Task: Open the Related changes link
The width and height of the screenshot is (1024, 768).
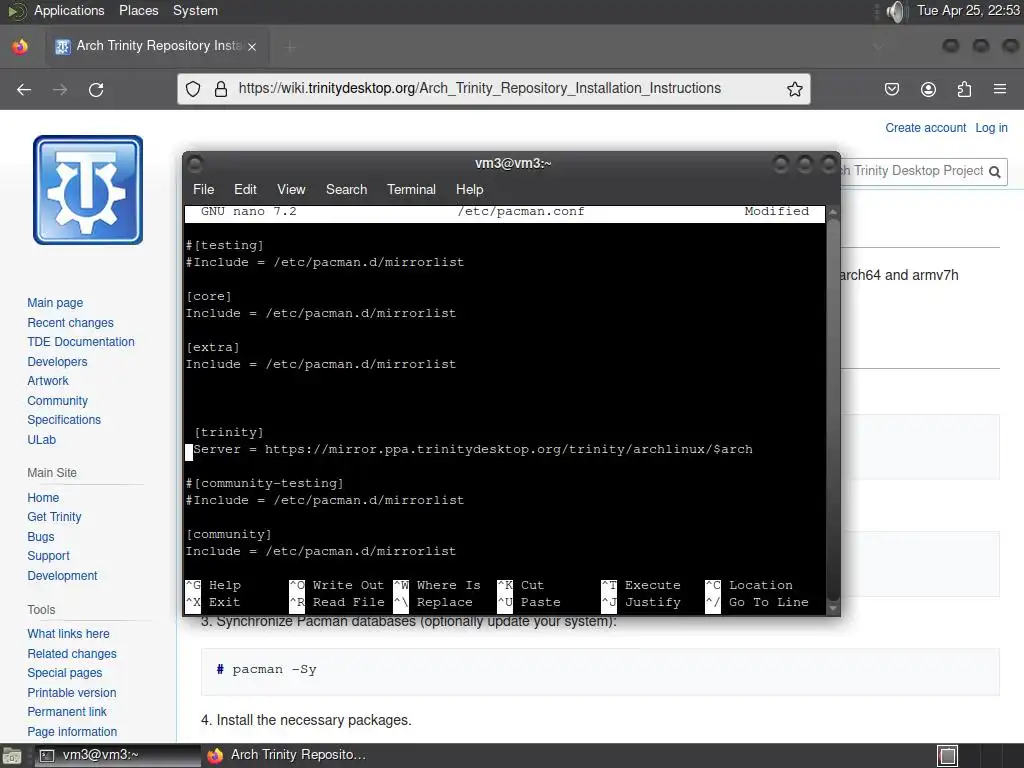Action: coord(72,654)
